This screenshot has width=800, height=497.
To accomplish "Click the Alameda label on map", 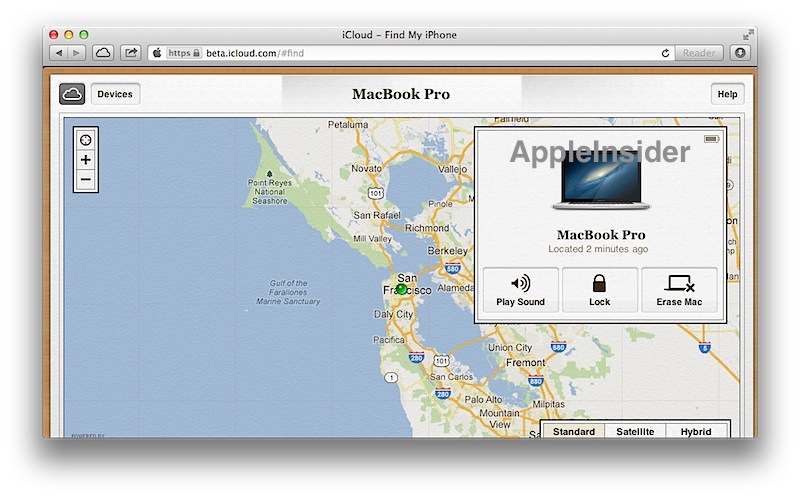I will pos(455,288).
